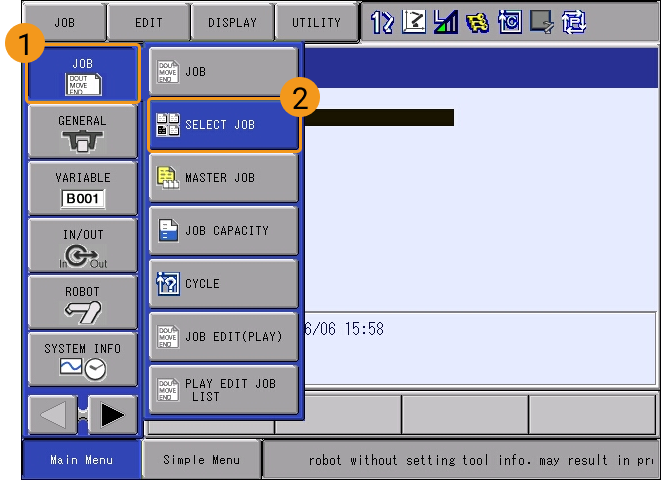Click the page switch status icon
Viewport: 661px width, 480px height.
(x=574, y=22)
